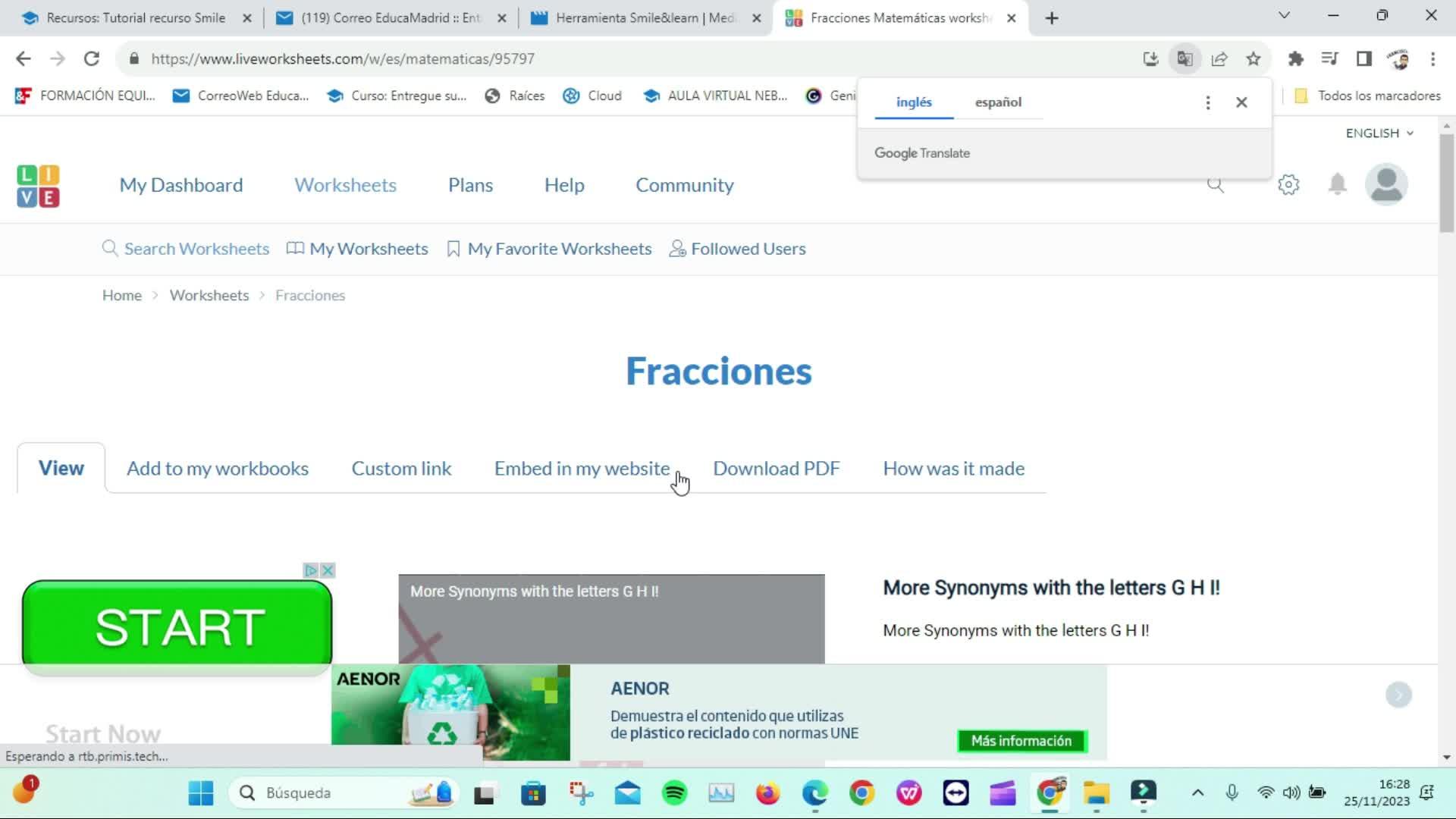Click the Liveworksheets LIVE logo
The width and height of the screenshot is (1456, 819).
pyautogui.click(x=38, y=186)
